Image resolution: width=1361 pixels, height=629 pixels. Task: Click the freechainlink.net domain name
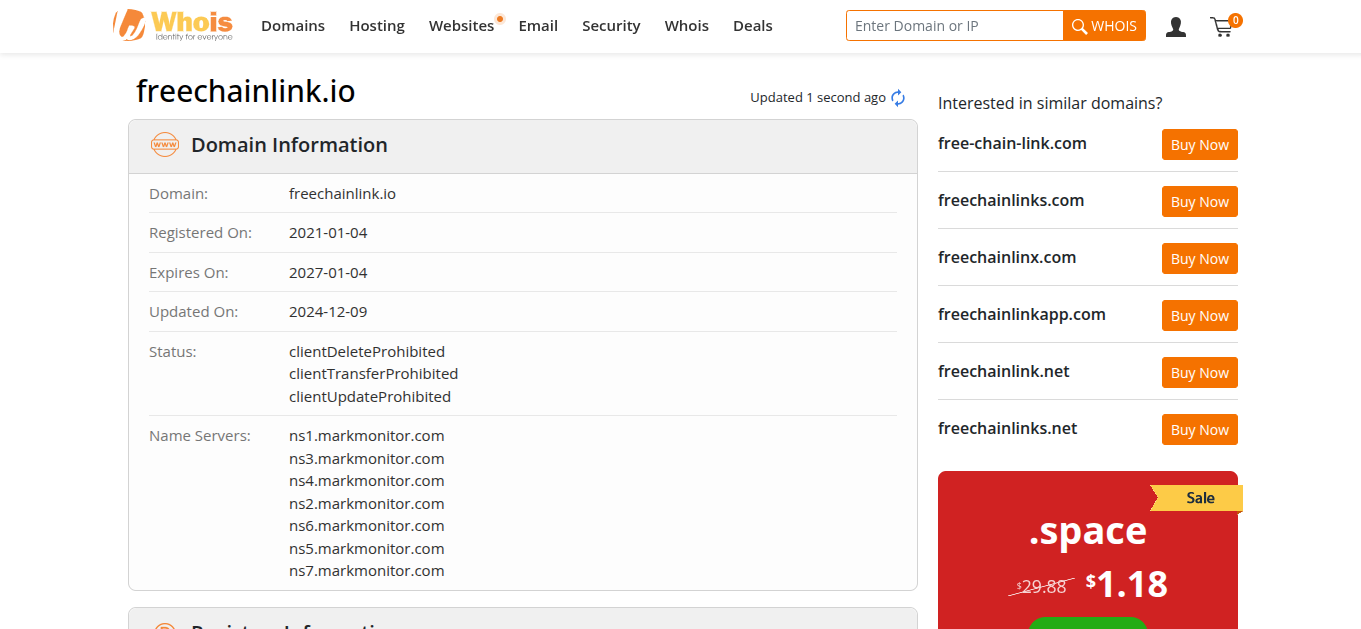(1004, 371)
